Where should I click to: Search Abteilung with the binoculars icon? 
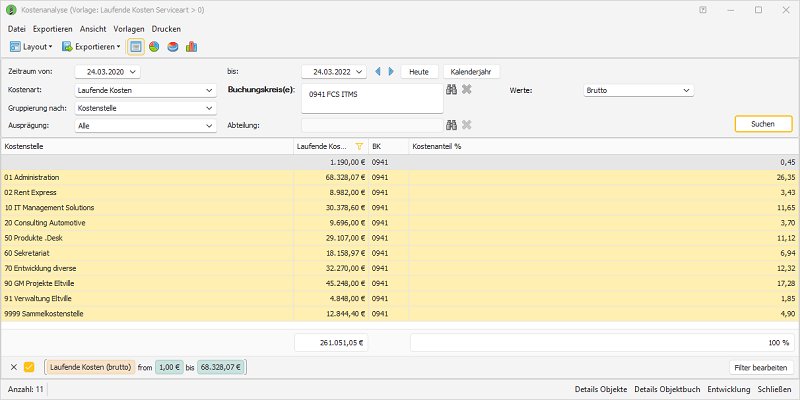[452, 125]
